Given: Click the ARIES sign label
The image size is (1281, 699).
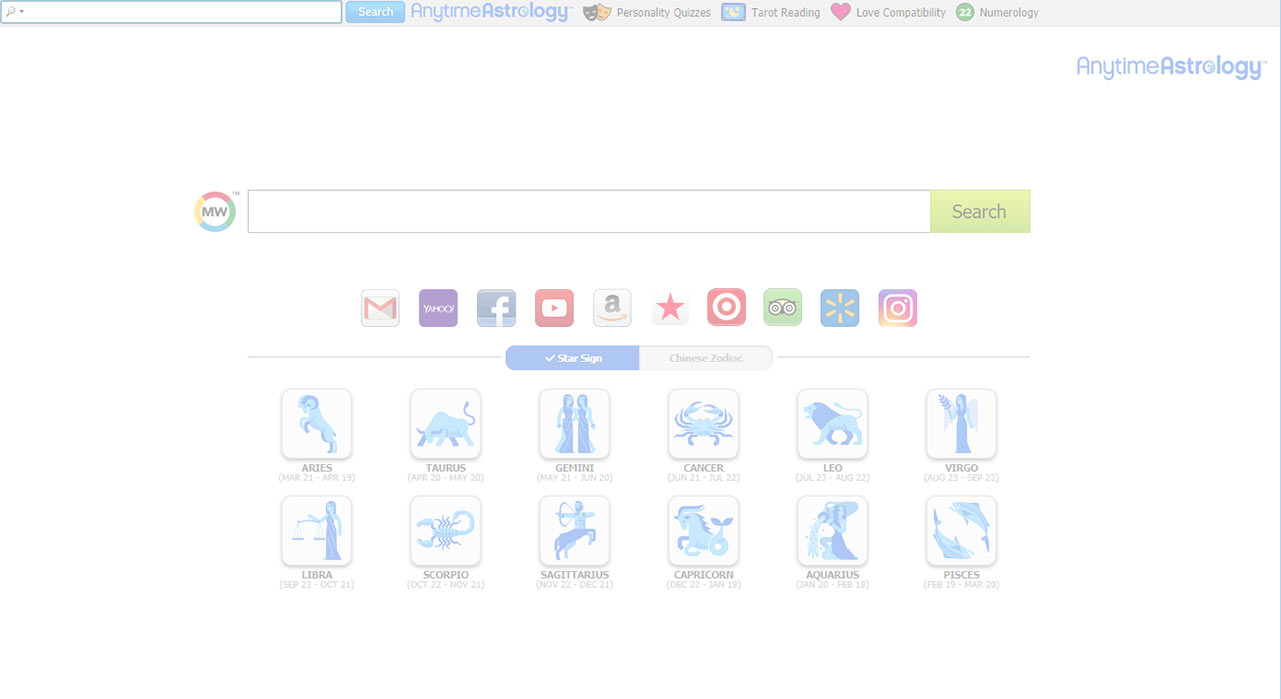Looking at the screenshot, I should point(317,468).
